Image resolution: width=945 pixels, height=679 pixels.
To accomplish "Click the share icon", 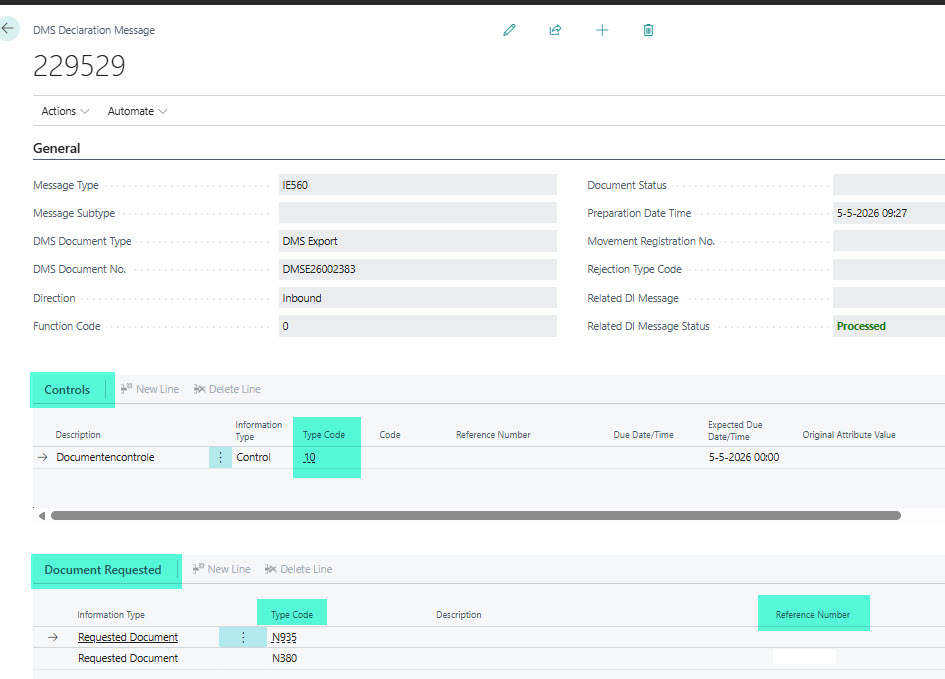I will (555, 30).
